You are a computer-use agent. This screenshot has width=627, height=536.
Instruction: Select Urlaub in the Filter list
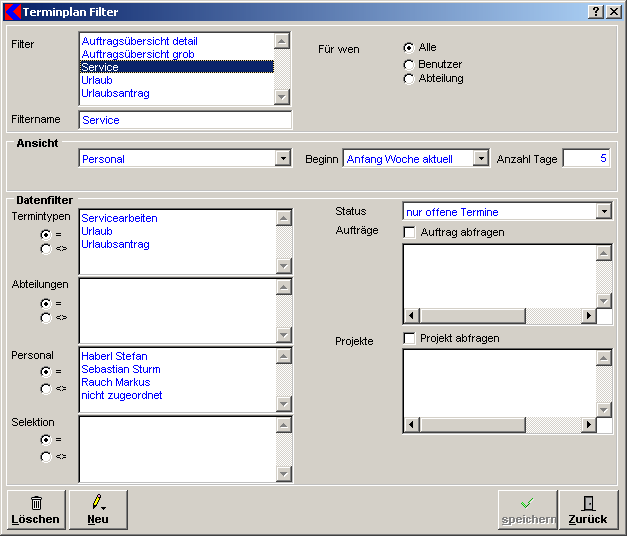coord(98,80)
